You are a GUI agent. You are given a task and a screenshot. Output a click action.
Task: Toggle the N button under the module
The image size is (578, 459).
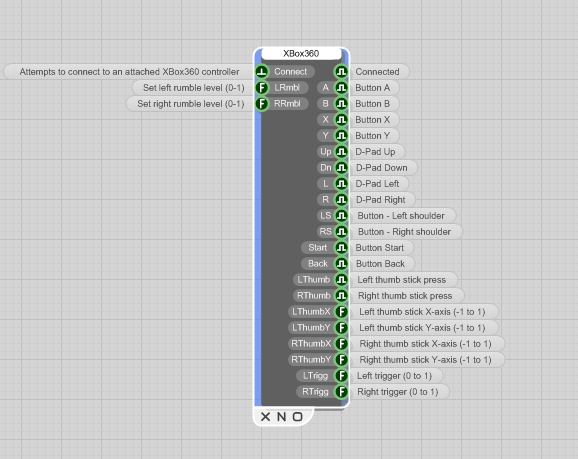[x=282, y=417]
